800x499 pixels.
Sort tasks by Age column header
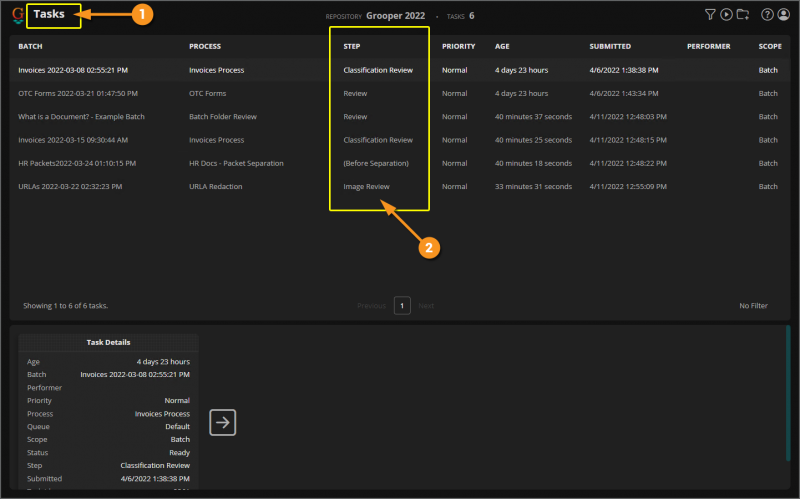click(503, 47)
